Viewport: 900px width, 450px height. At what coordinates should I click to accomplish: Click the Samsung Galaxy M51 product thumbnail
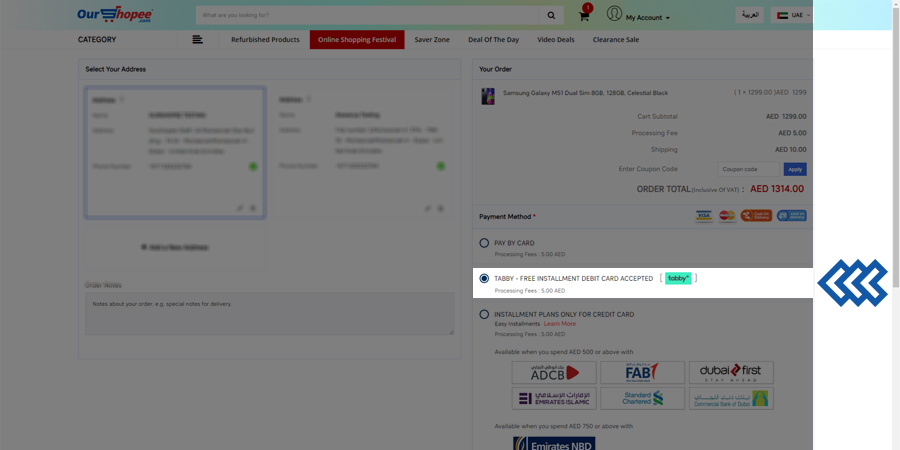point(488,96)
